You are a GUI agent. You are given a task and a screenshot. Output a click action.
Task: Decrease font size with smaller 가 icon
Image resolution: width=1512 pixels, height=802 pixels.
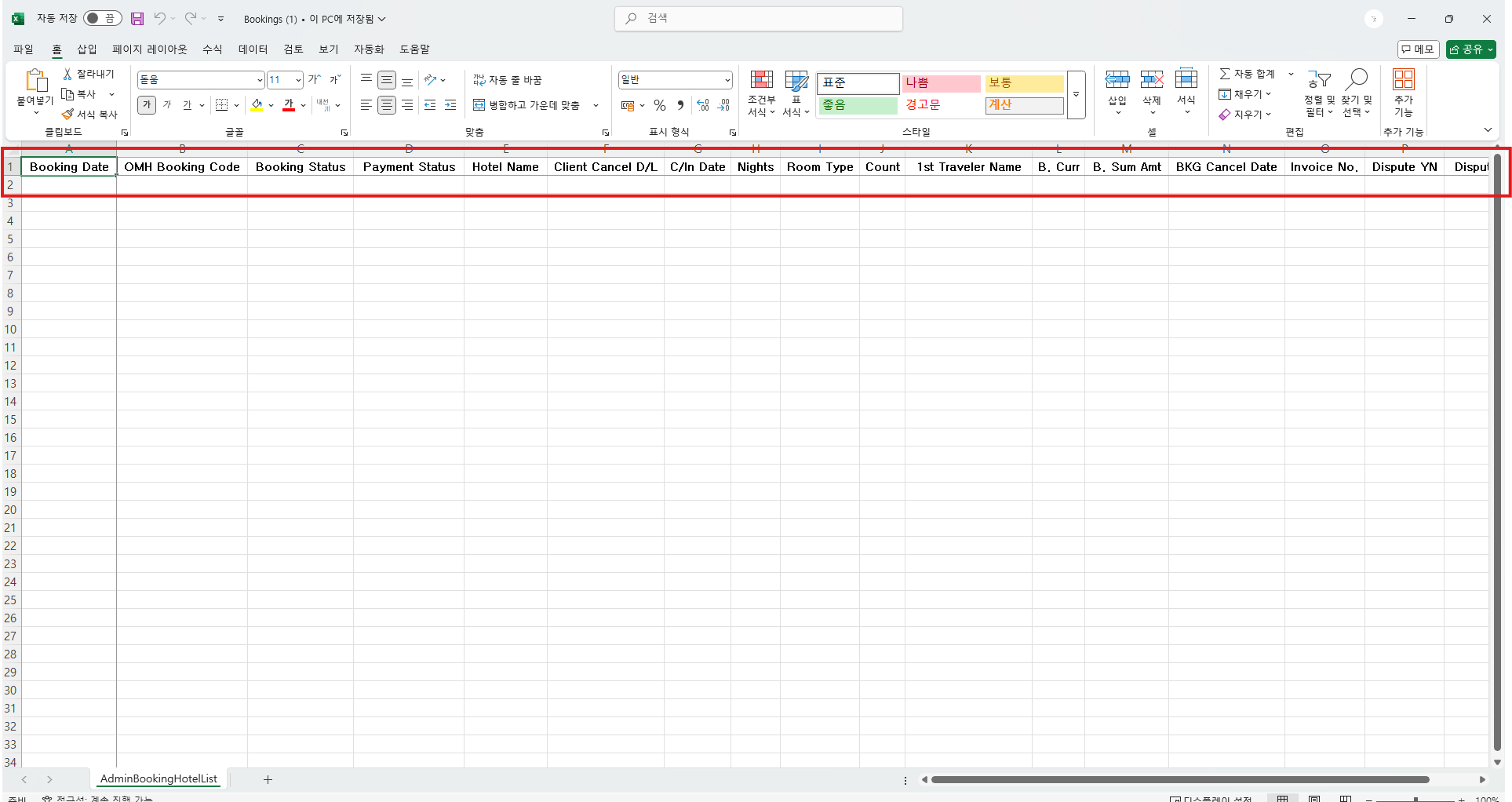tap(335, 79)
